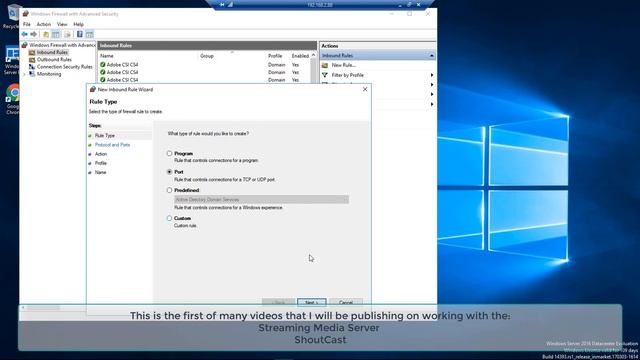640x360 pixels.
Task: Open the blue Help icon in toolbar
Action: tap(80, 34)
